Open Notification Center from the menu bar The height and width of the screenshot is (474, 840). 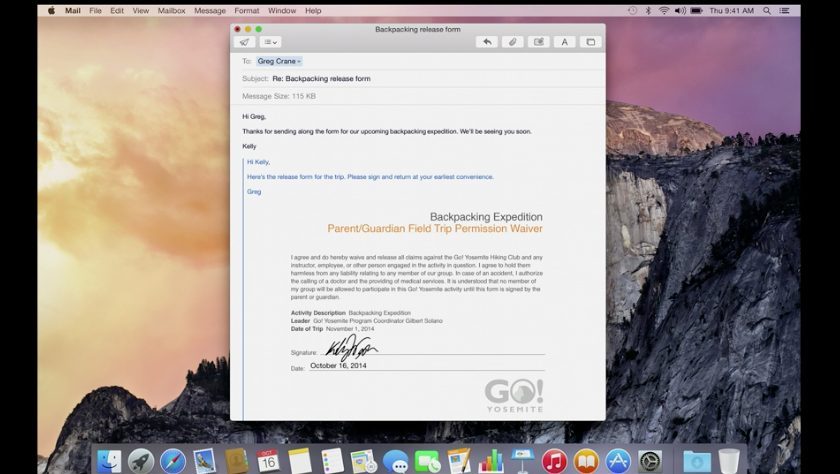[788, 10]
